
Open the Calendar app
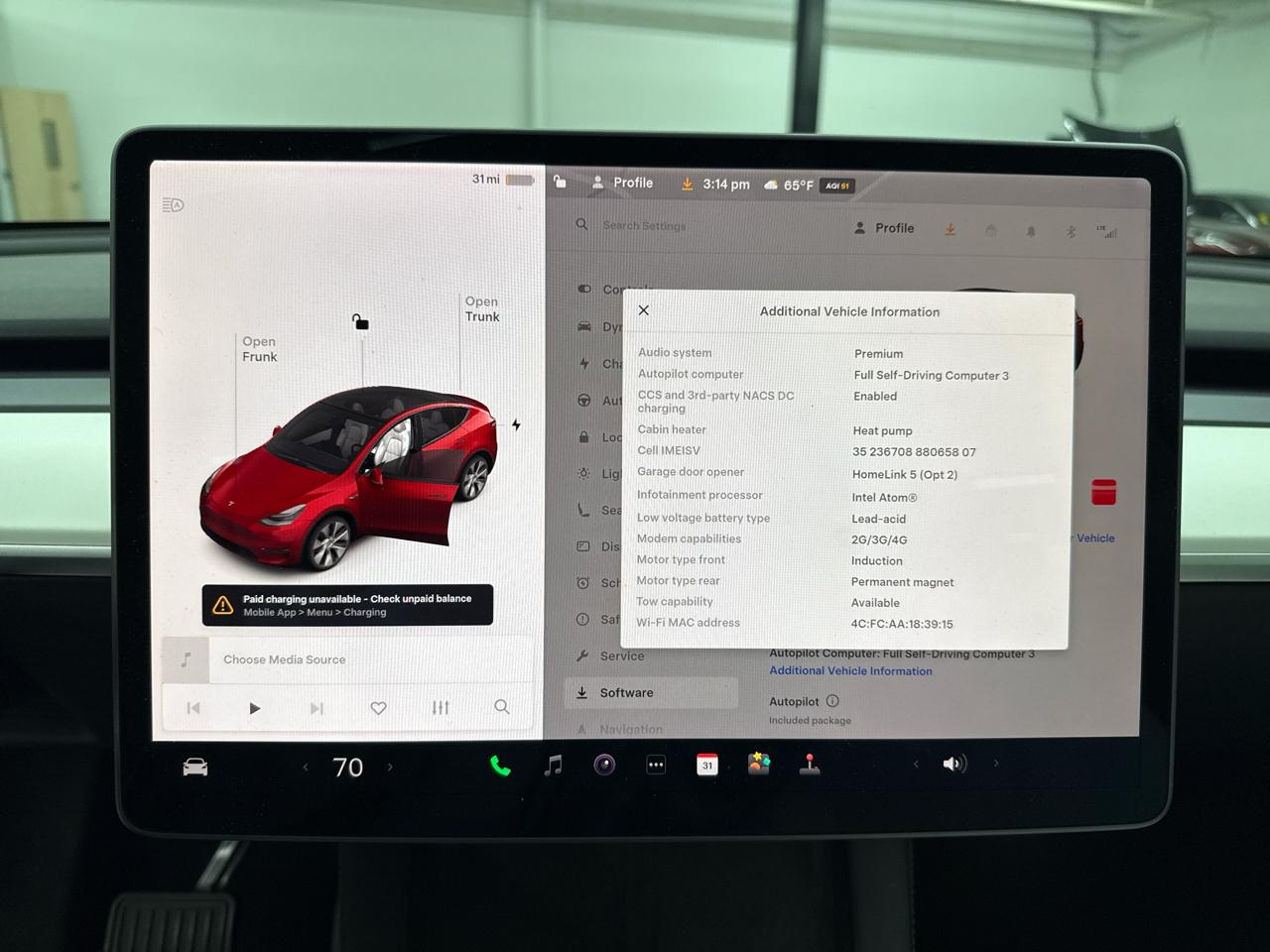coord(707,765)
